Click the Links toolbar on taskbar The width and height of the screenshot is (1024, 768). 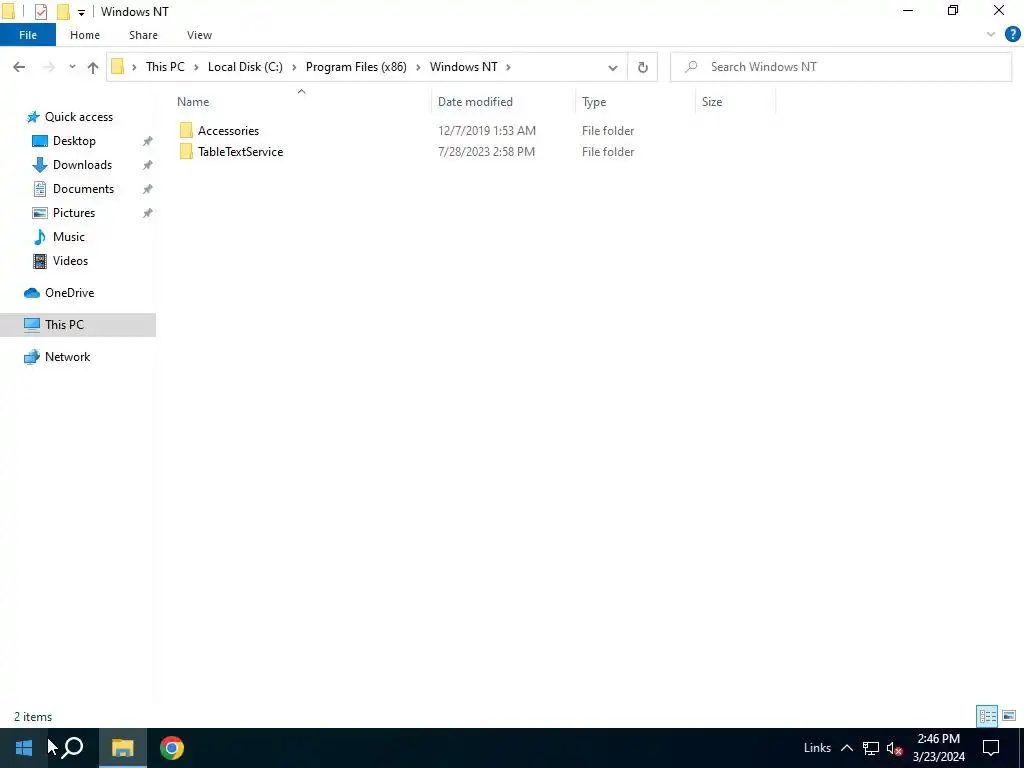click(817, 748)
